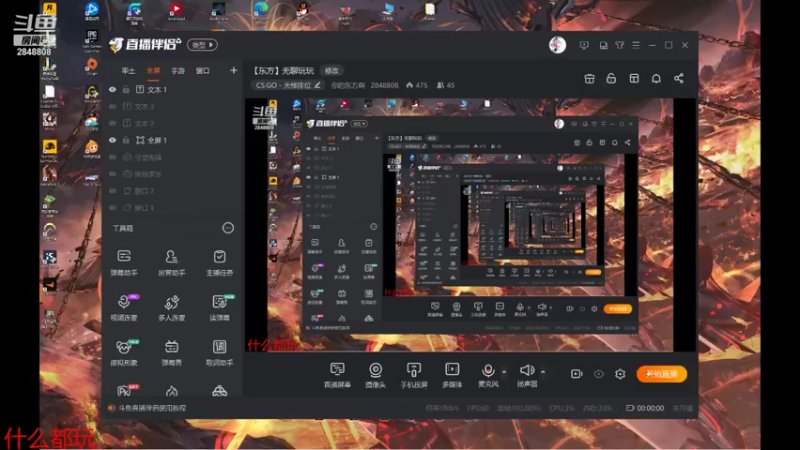The height and width of the screenshot is (450, 800).
Task: Edit the CS:GO category selector
Action: [x=288, y=85]
